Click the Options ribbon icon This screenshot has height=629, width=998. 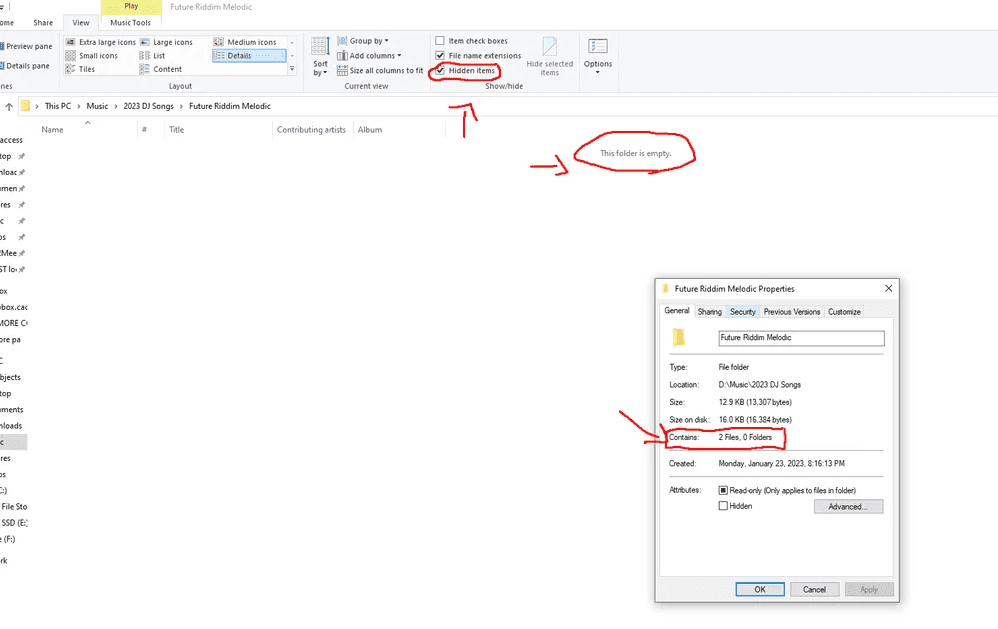click(598, 53)
